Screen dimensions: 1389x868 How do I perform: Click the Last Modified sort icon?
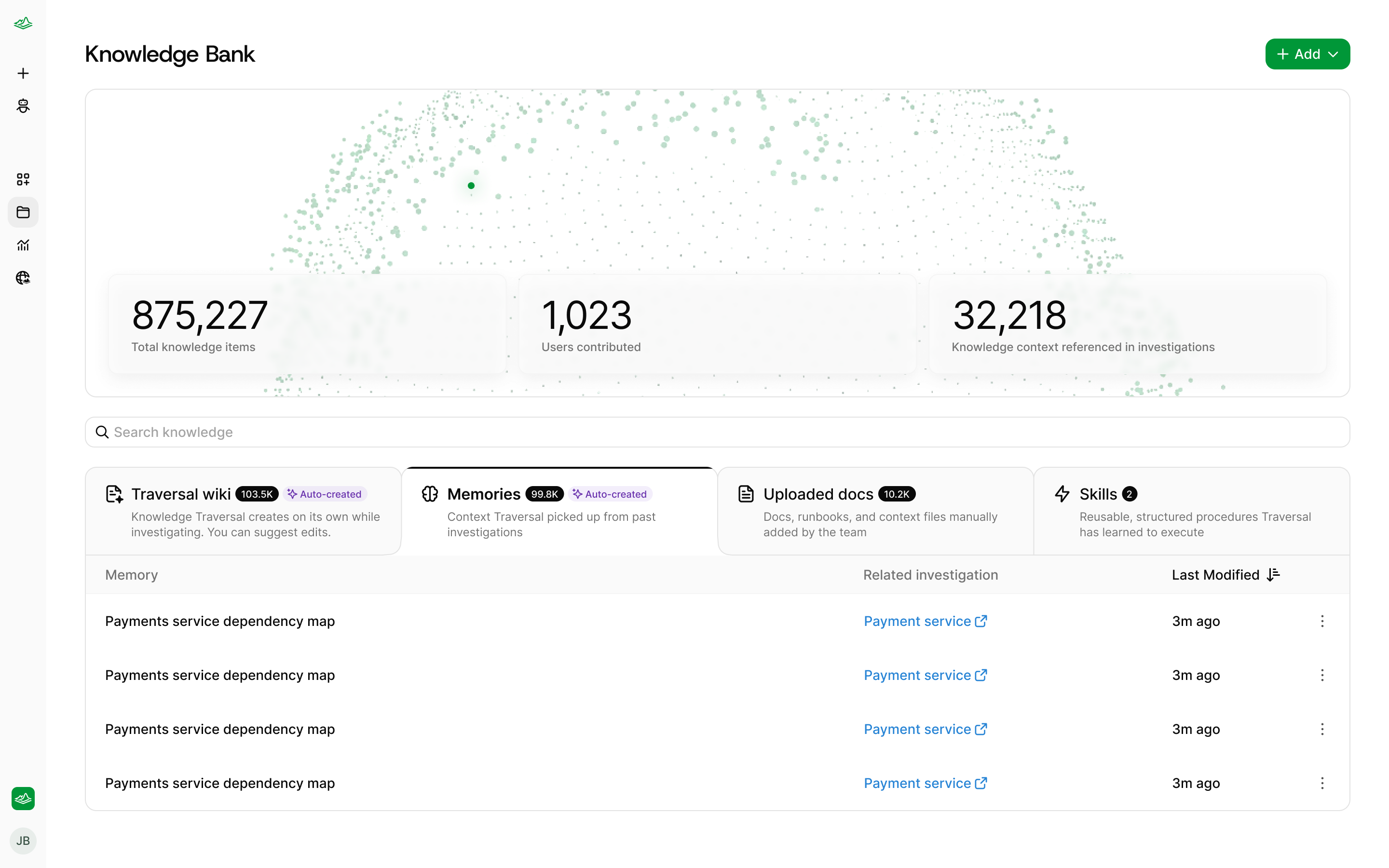1274,575
